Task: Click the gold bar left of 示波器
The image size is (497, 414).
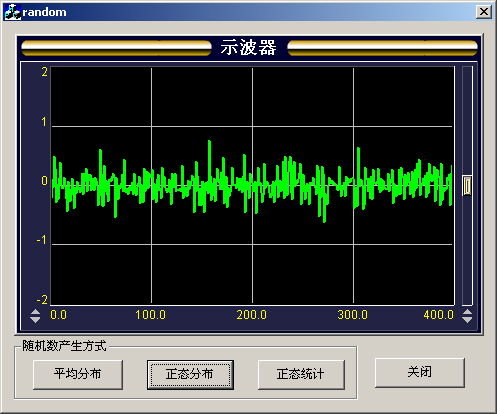Action: tap(116, 48)
